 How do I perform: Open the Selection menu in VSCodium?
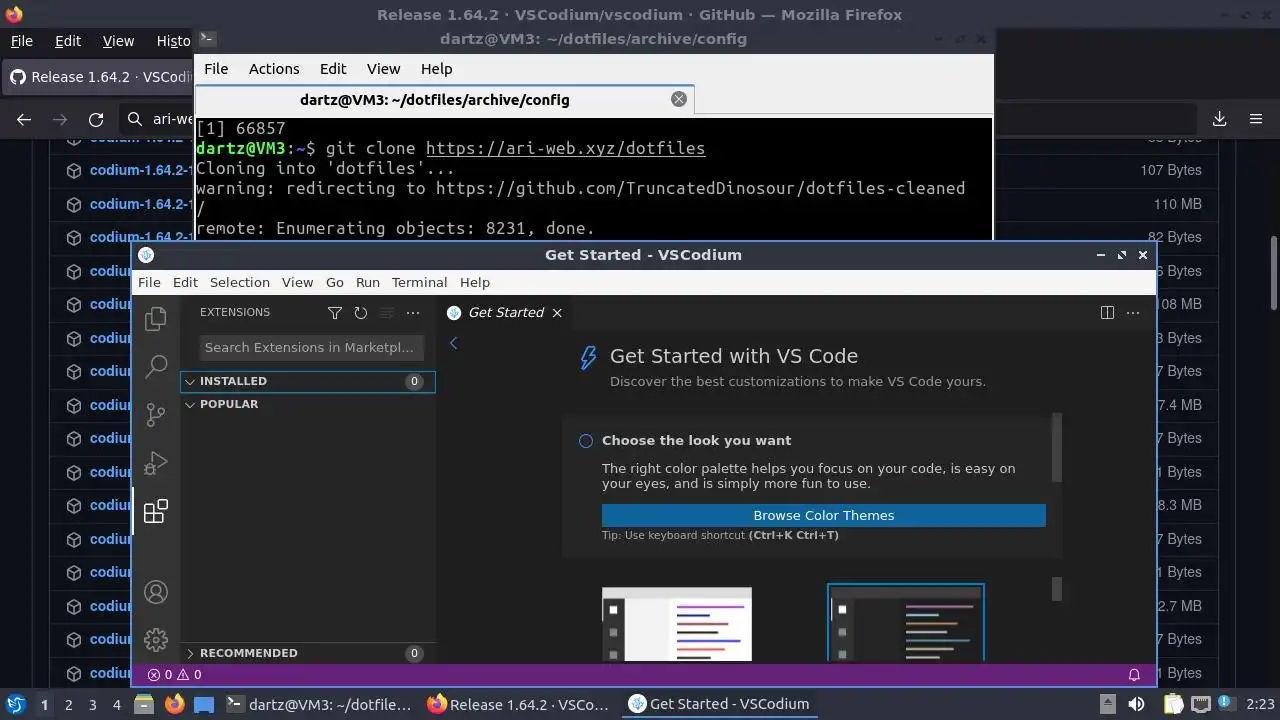pyautogui.click(x=240, y=282)
